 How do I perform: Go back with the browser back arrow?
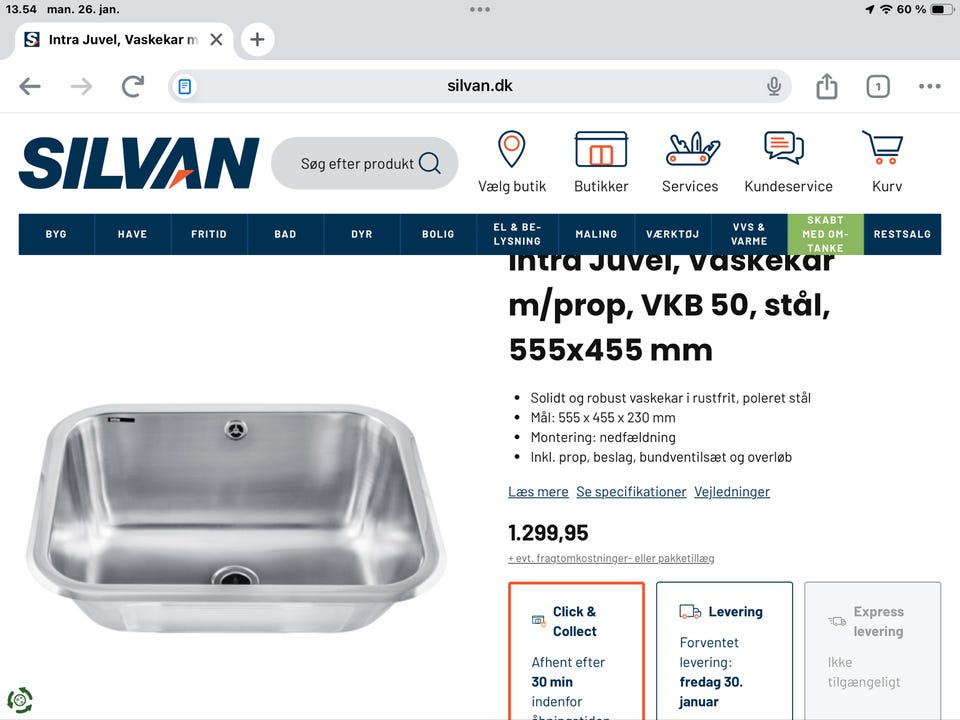click(x=30, y=86)
